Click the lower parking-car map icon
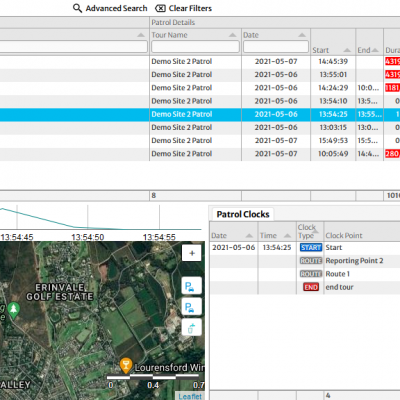Image resolution: width=400 pixels, height=400 pixels. [192, 307]
